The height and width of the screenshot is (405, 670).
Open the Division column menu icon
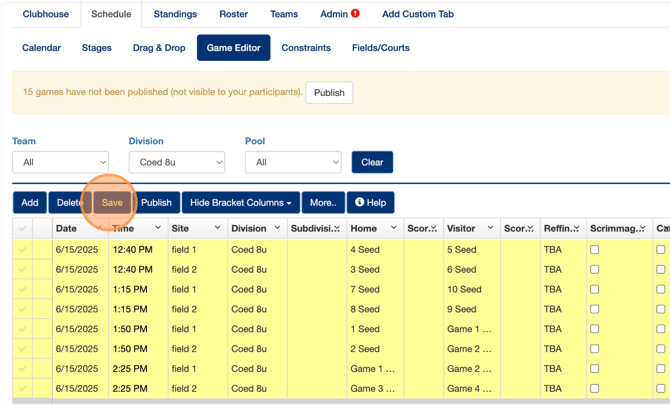277,228
